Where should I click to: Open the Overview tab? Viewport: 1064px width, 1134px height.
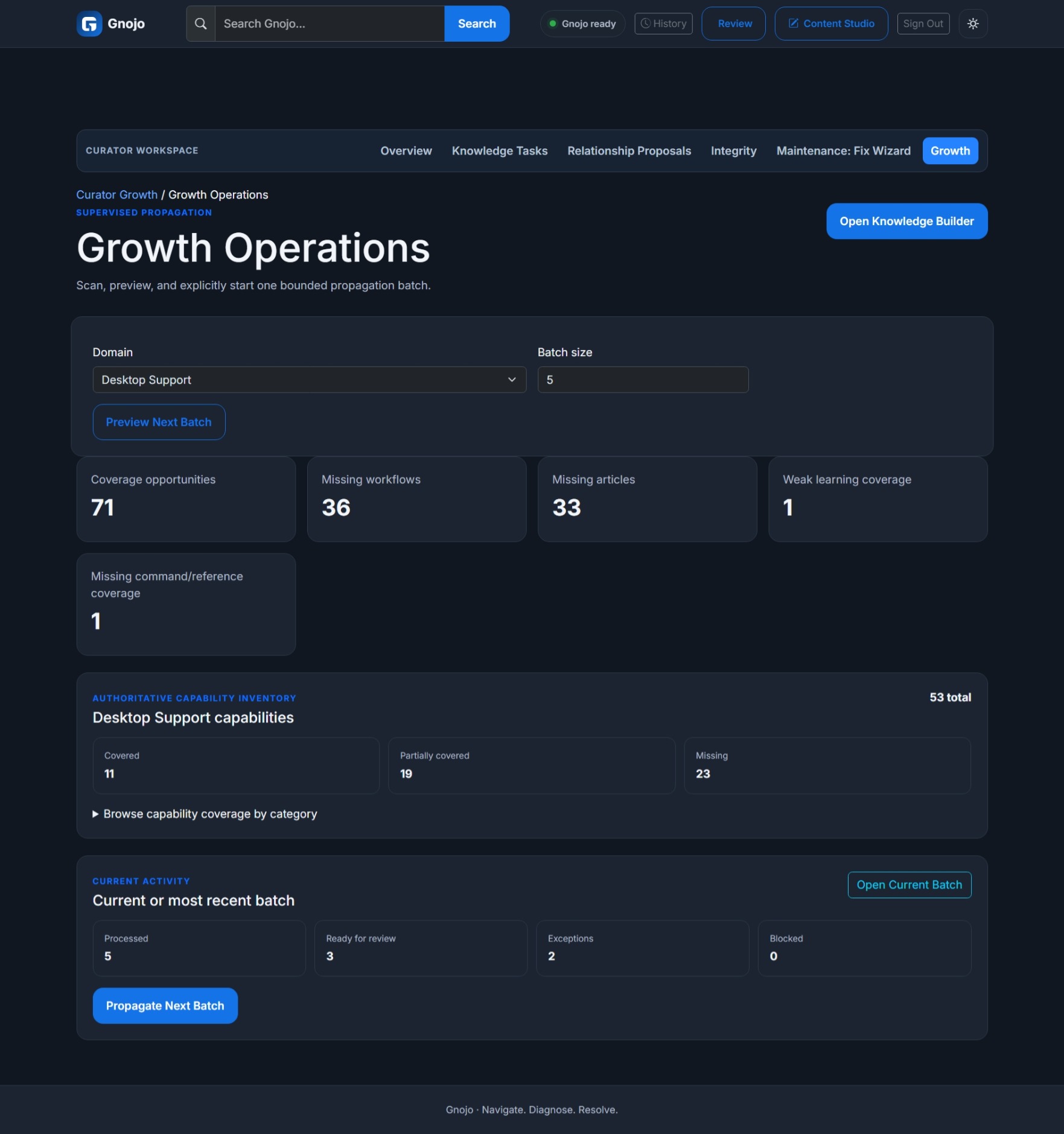406,151
